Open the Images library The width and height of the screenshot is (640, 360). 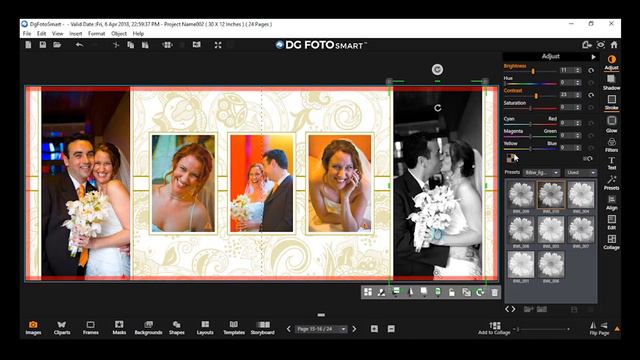coord(33,328)
